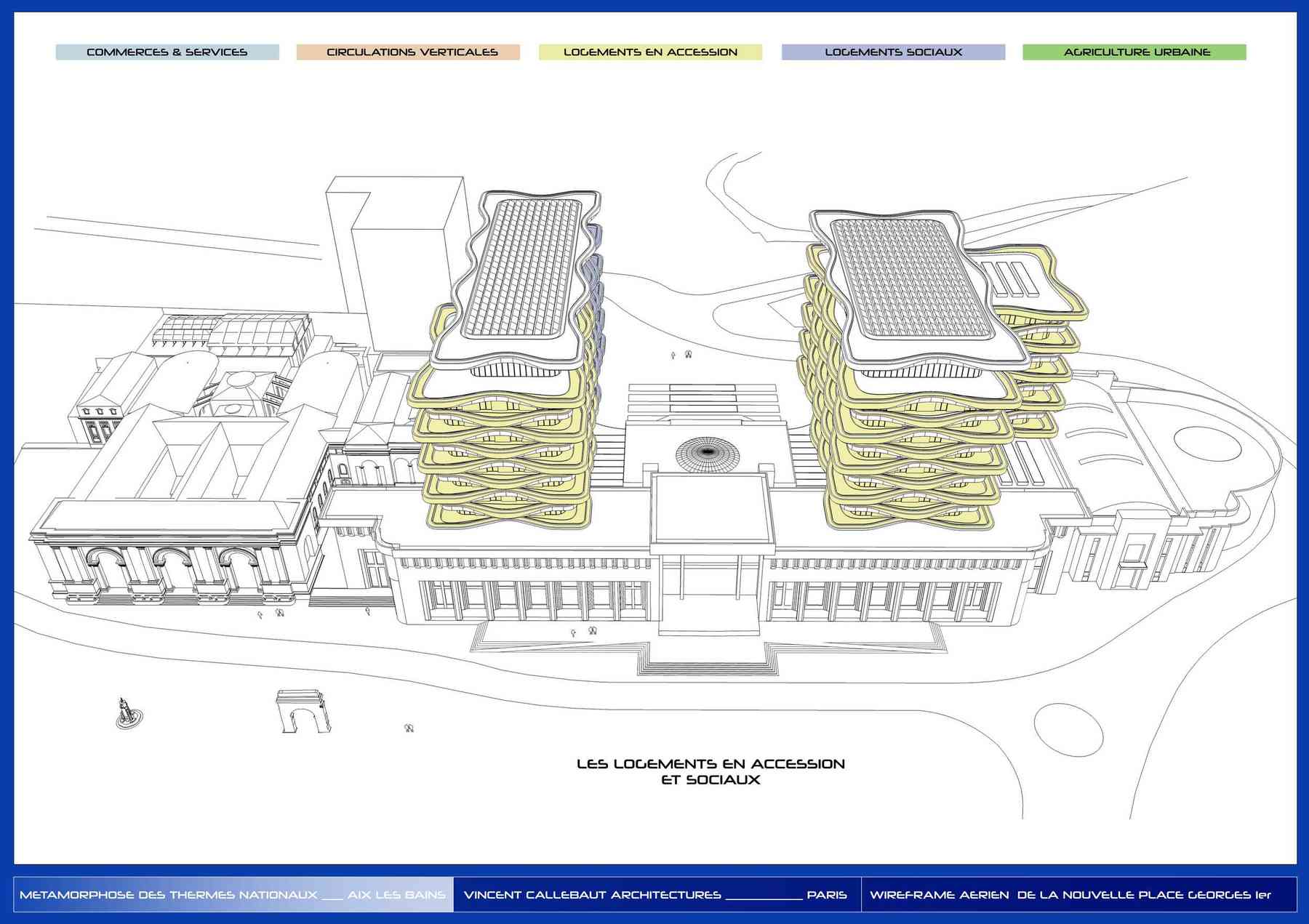
Task: Click the Commerces & Services legend swatch
Action: click(167, 52)
